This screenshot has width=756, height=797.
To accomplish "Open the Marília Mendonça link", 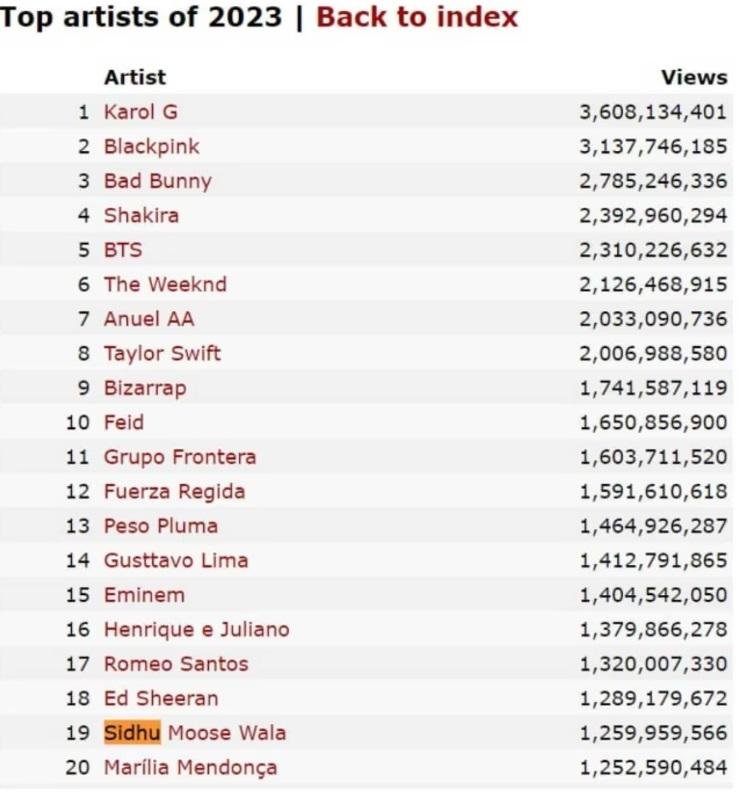I will [191, 768].
